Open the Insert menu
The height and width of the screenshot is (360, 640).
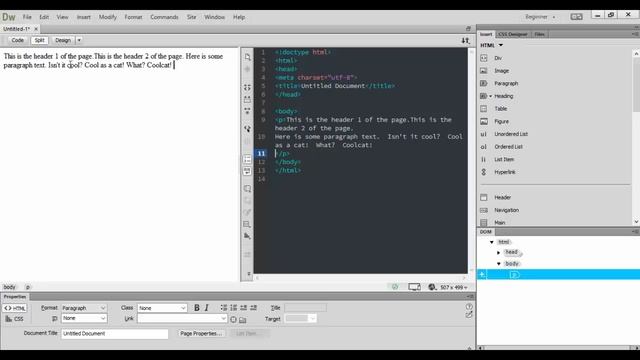tap(83, 17)
